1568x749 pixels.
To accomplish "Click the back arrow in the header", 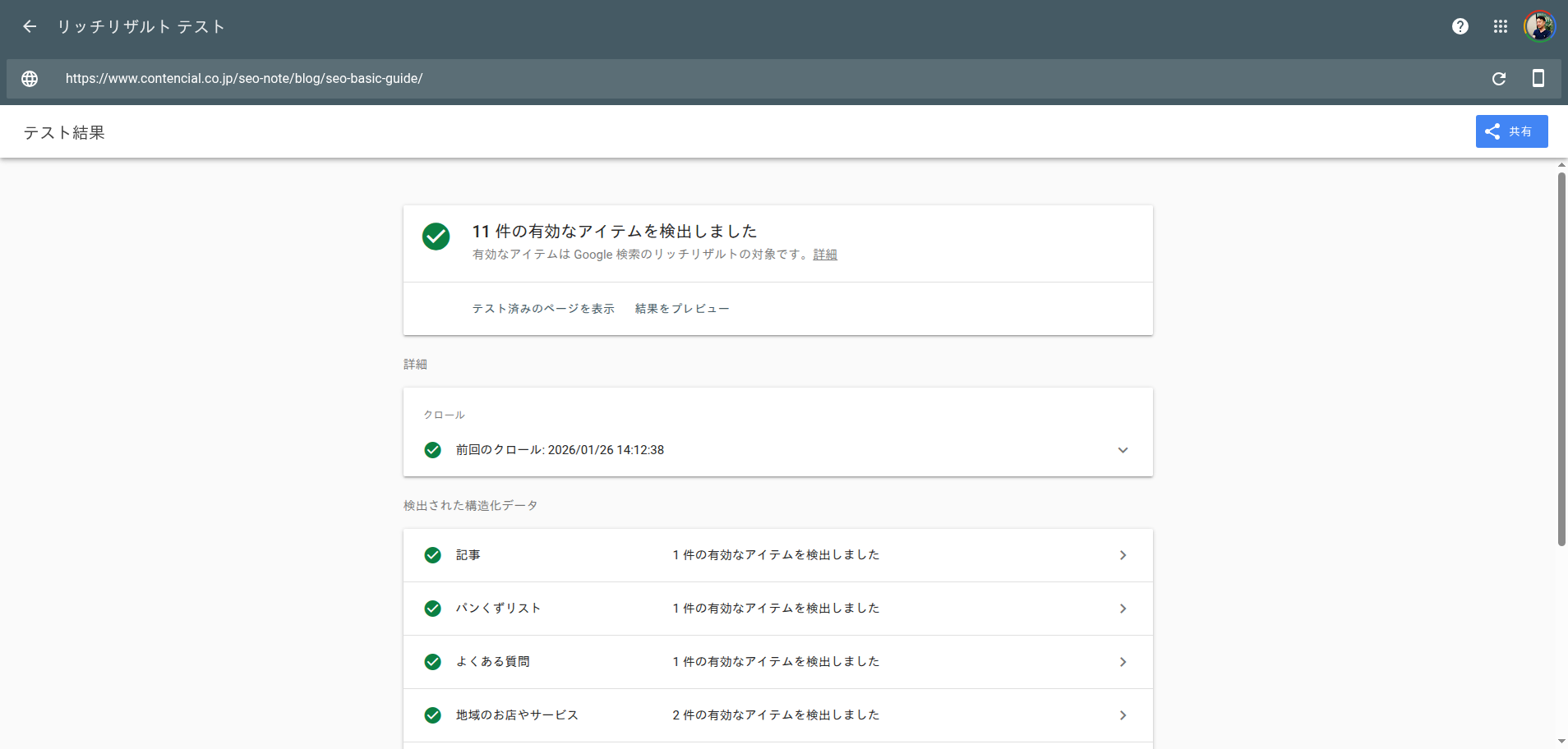I will point(30,26).
